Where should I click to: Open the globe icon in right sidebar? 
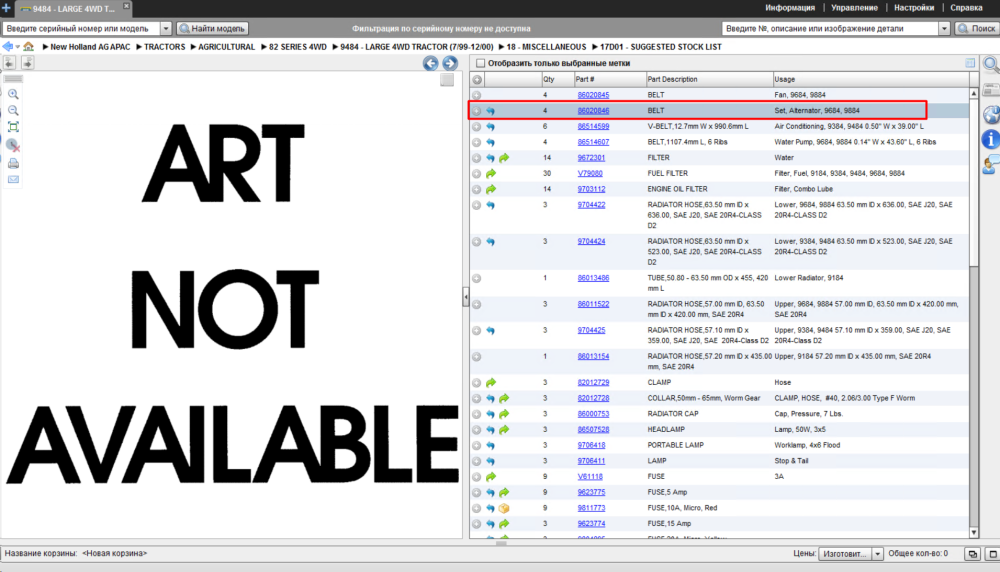coord(991,115)
